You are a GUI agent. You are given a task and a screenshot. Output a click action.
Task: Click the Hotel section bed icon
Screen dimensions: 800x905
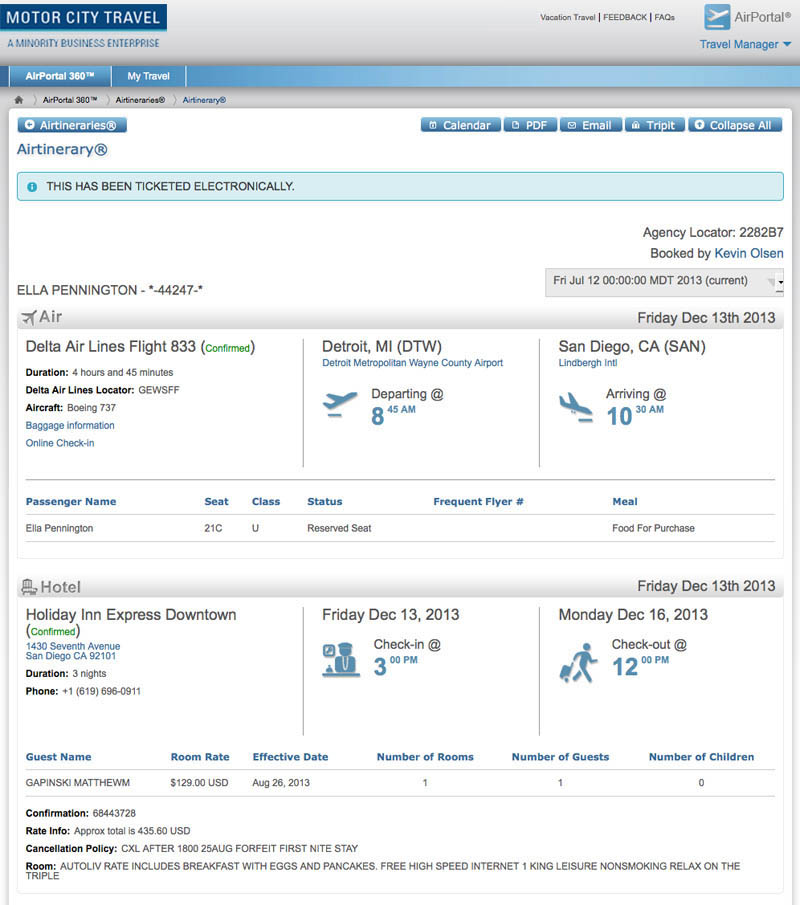(29, 587)
